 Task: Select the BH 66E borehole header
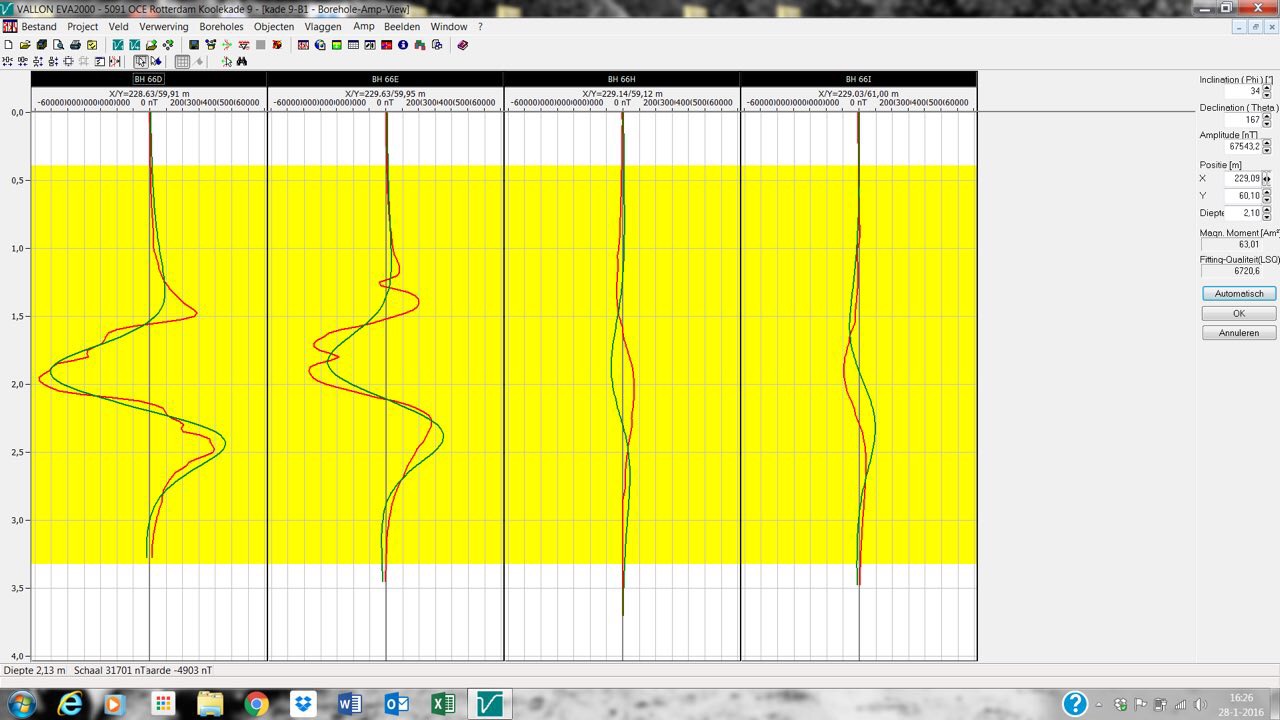point(385,79)
